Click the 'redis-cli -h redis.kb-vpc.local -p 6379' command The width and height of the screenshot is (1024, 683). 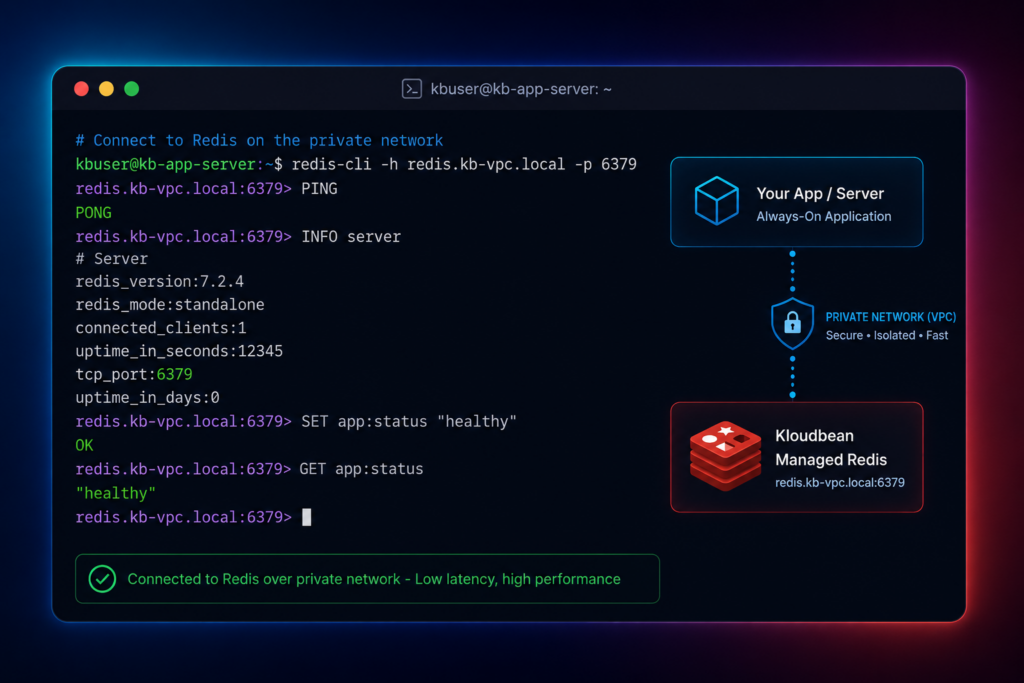464,164
